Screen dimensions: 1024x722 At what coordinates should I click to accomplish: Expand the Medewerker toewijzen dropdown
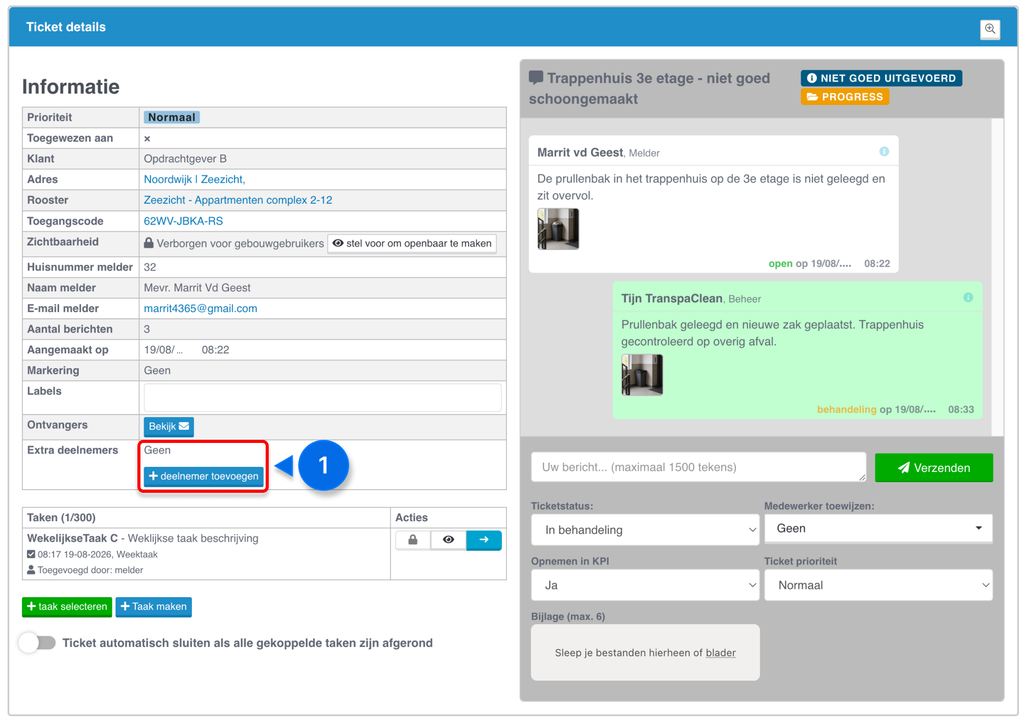[x=878, y=528]
